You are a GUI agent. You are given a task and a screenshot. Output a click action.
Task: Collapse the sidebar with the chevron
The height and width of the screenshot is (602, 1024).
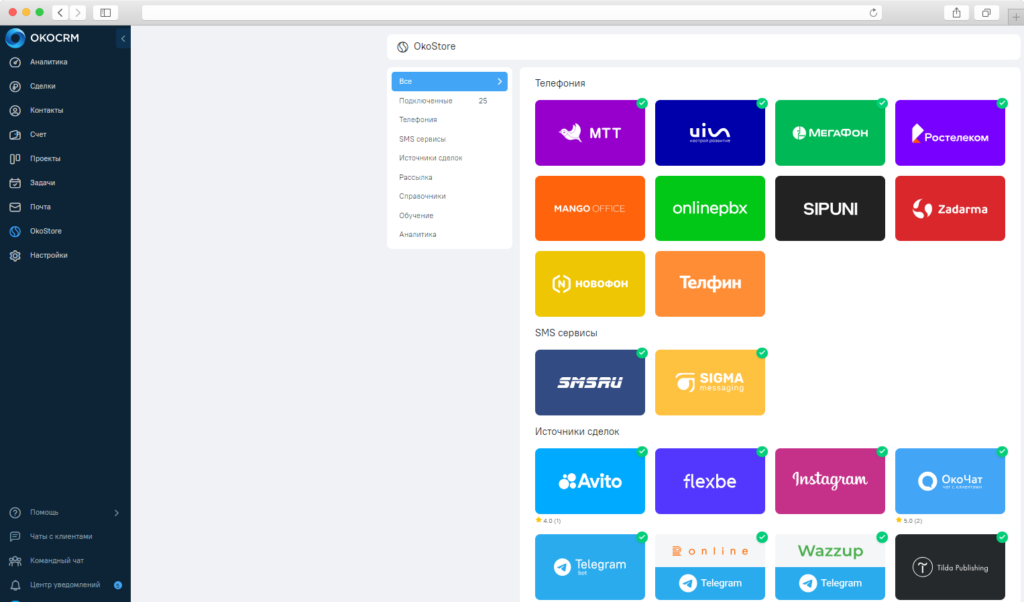click(123, 39)
